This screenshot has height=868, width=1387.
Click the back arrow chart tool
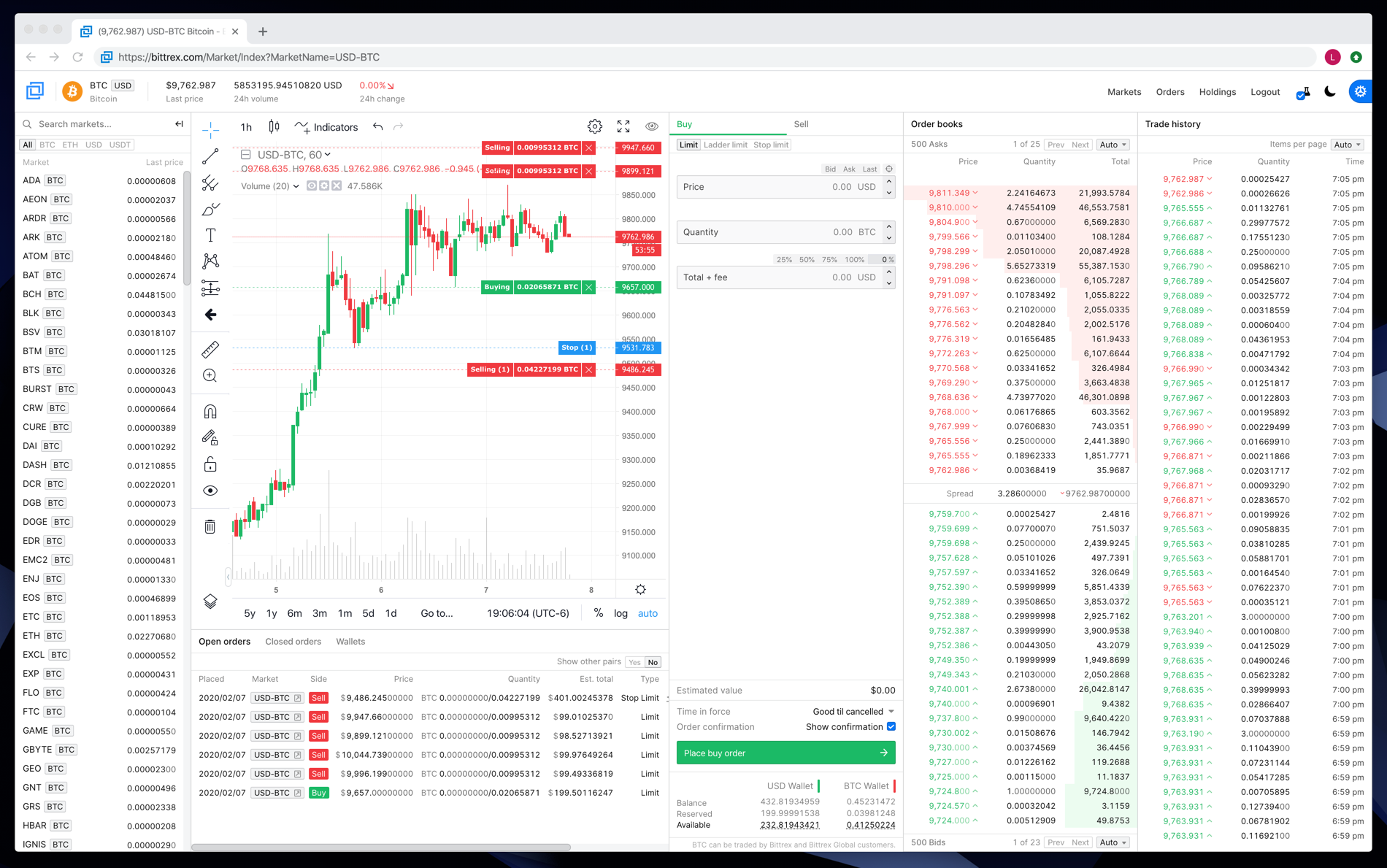coord(210,315)
